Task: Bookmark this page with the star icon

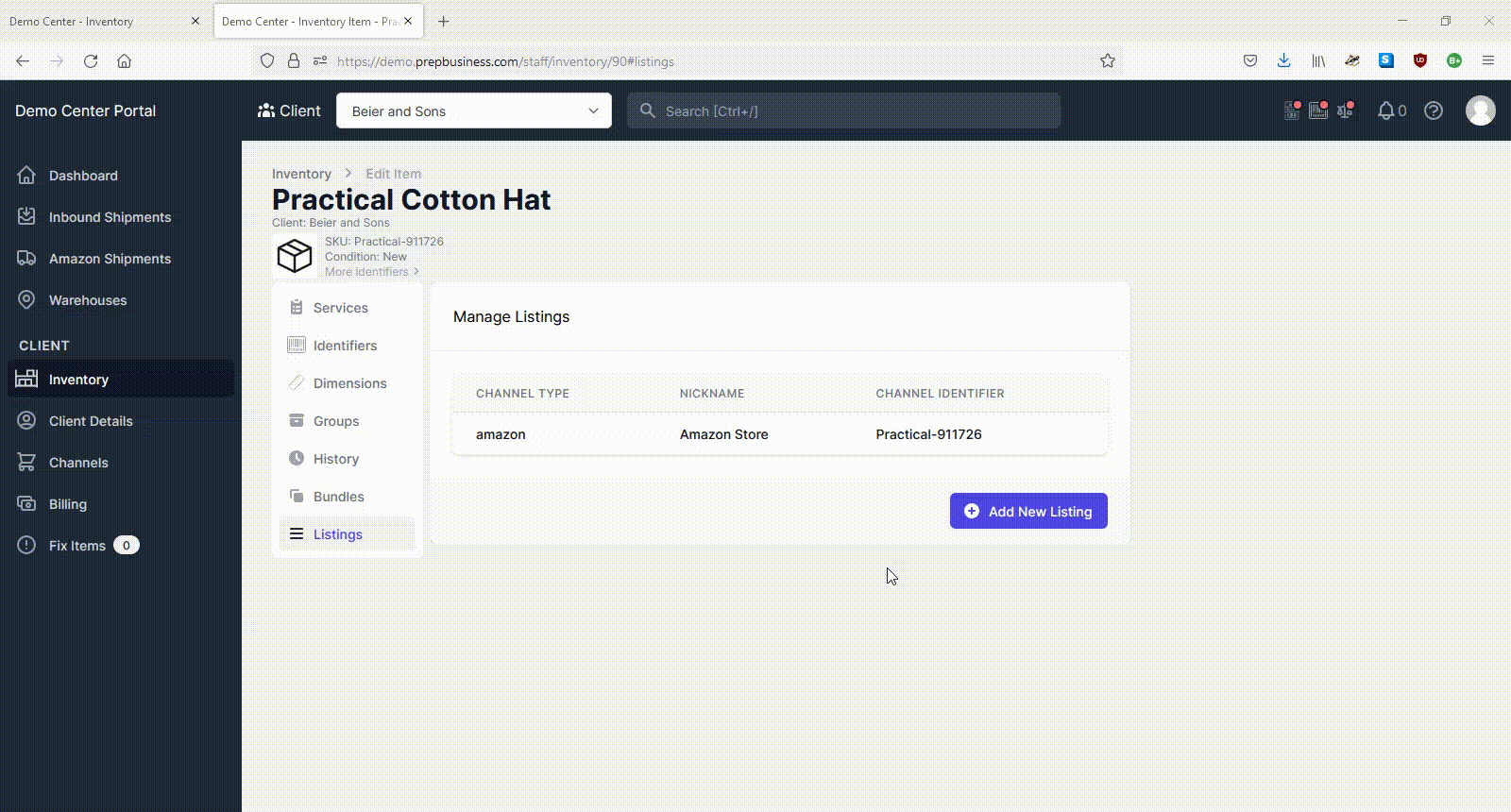Action: (1108, 60)
